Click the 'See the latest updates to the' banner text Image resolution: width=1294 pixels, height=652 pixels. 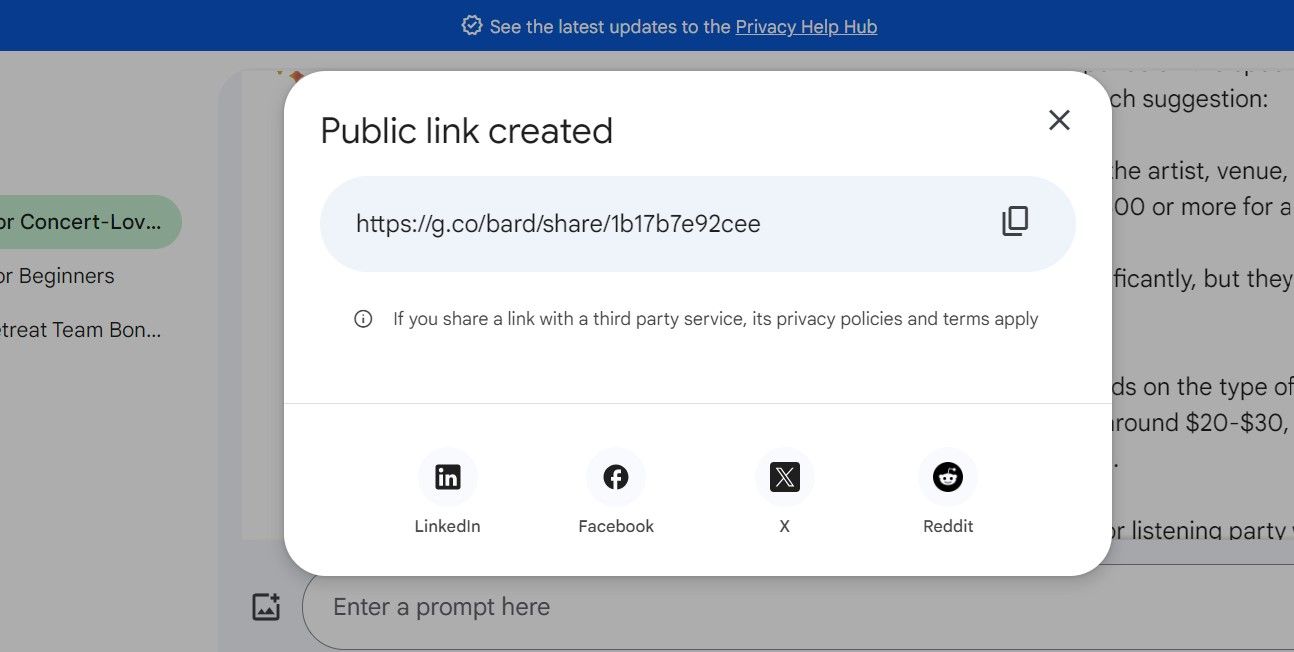610,26
